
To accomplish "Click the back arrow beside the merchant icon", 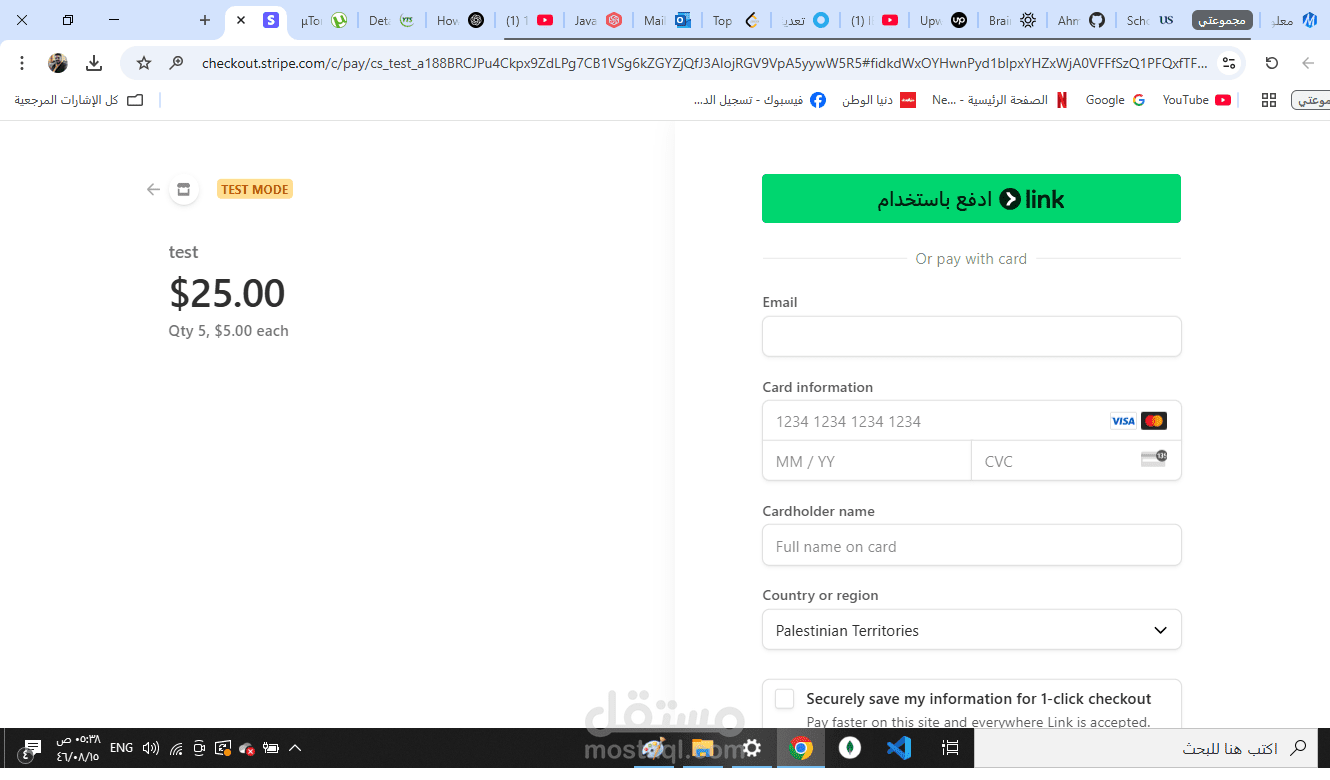I will point(153,189).
